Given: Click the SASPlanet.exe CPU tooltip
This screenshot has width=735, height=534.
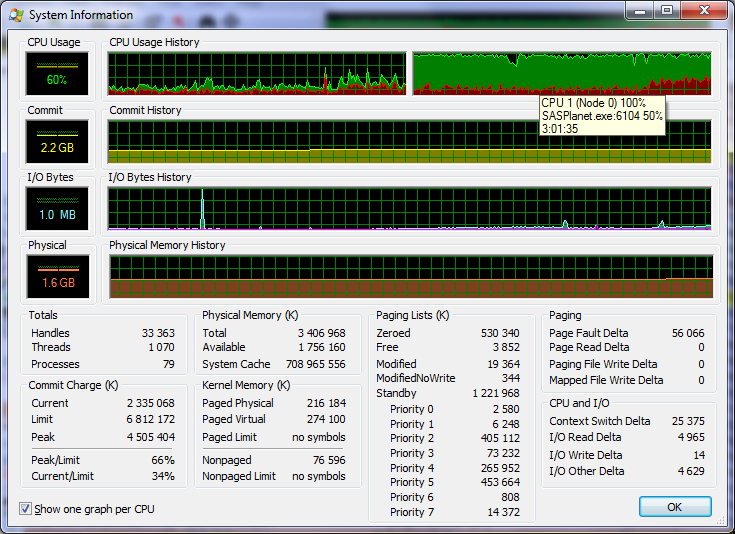Looking at the screenshot, I should tap(601, 116).
